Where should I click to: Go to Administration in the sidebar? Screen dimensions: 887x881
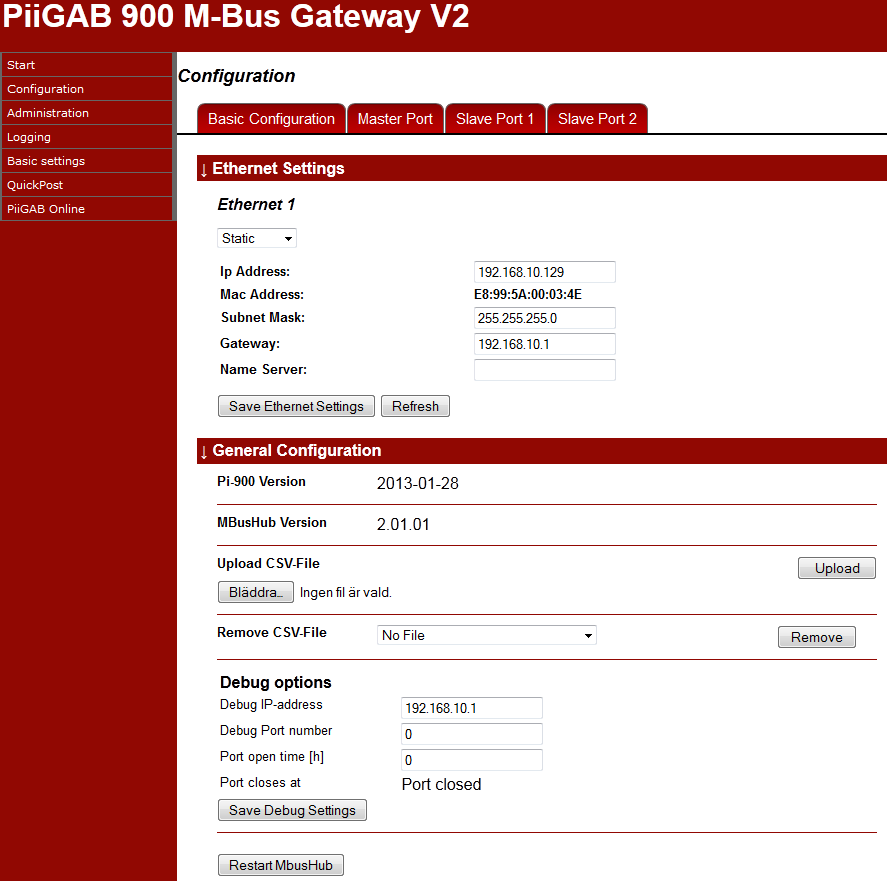(87, 113)
